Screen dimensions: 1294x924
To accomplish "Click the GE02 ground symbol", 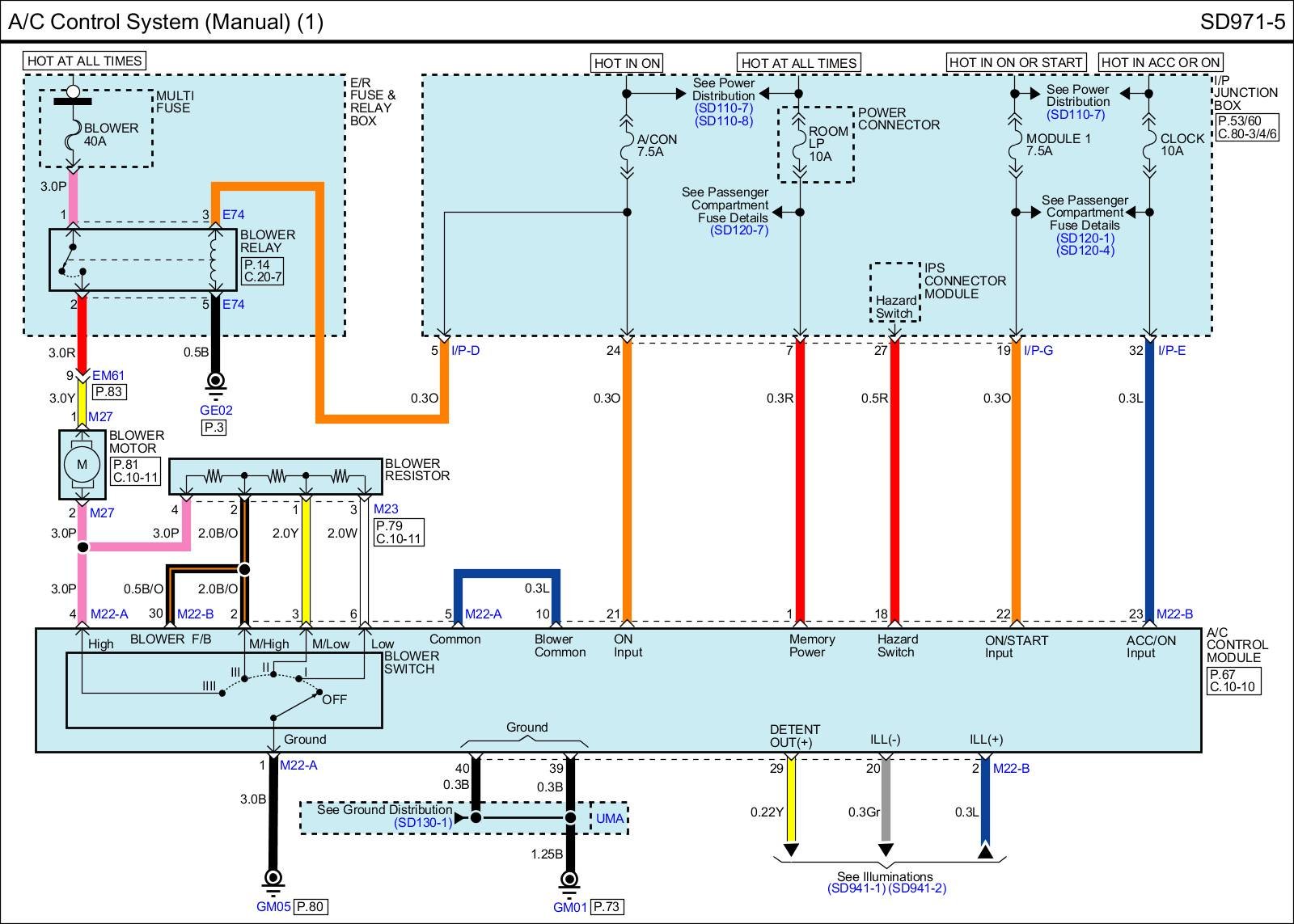I will (x=216, y=382).
